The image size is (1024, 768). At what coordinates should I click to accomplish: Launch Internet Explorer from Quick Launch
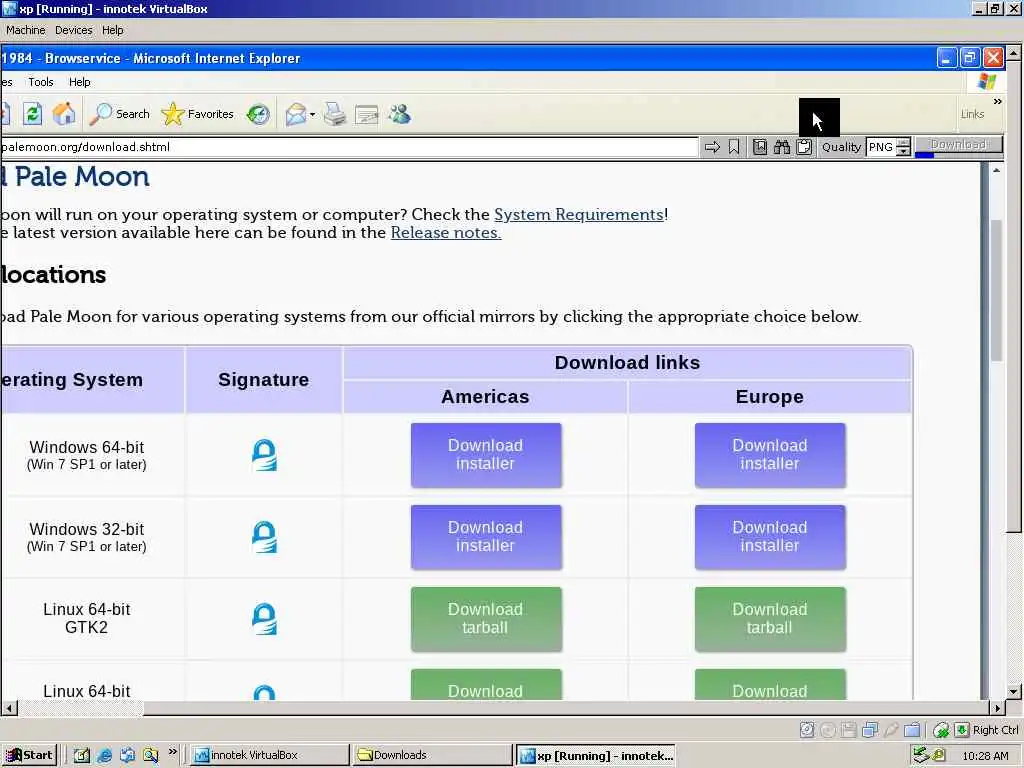click(x=104, y=756)
